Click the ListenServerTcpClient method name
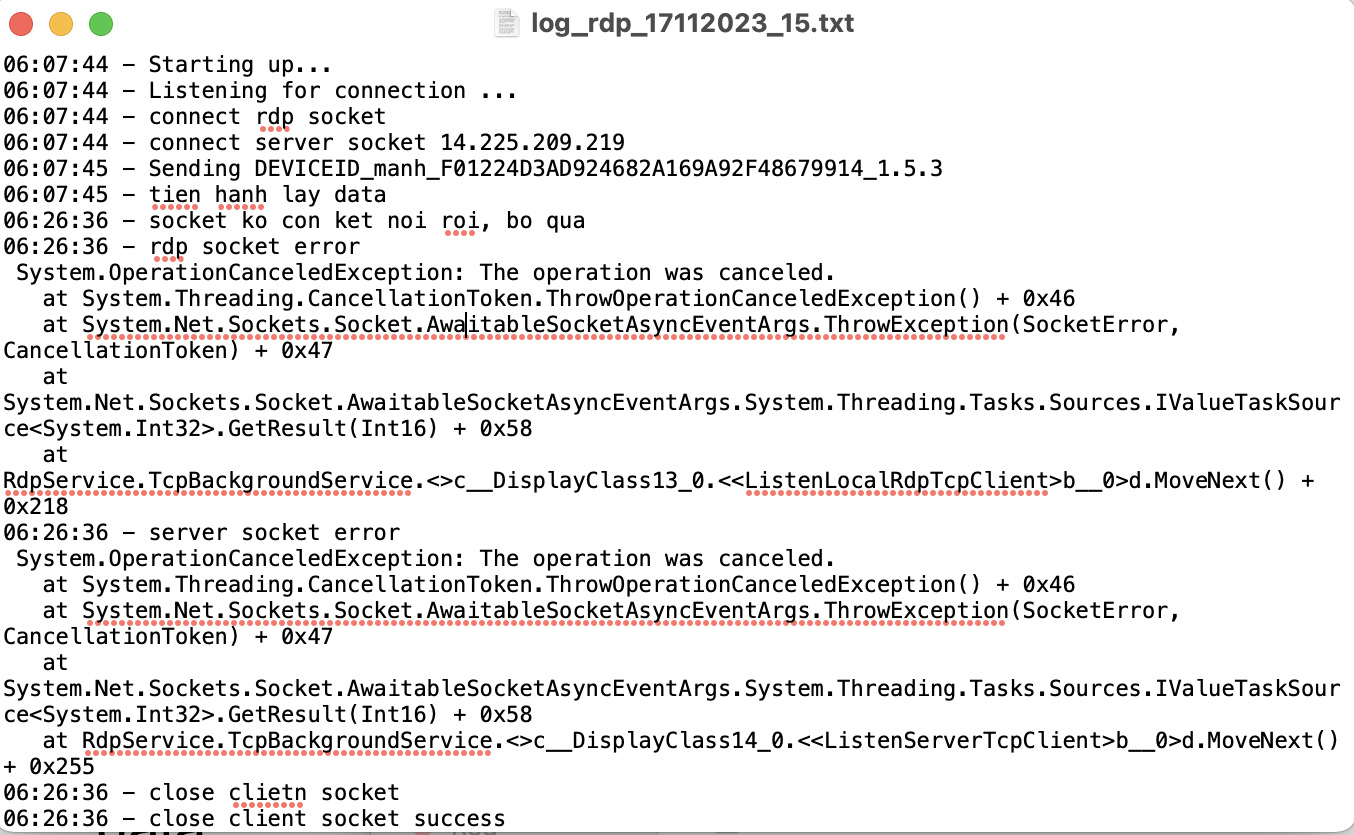The image size is (1354, 835). click(967, 741)
